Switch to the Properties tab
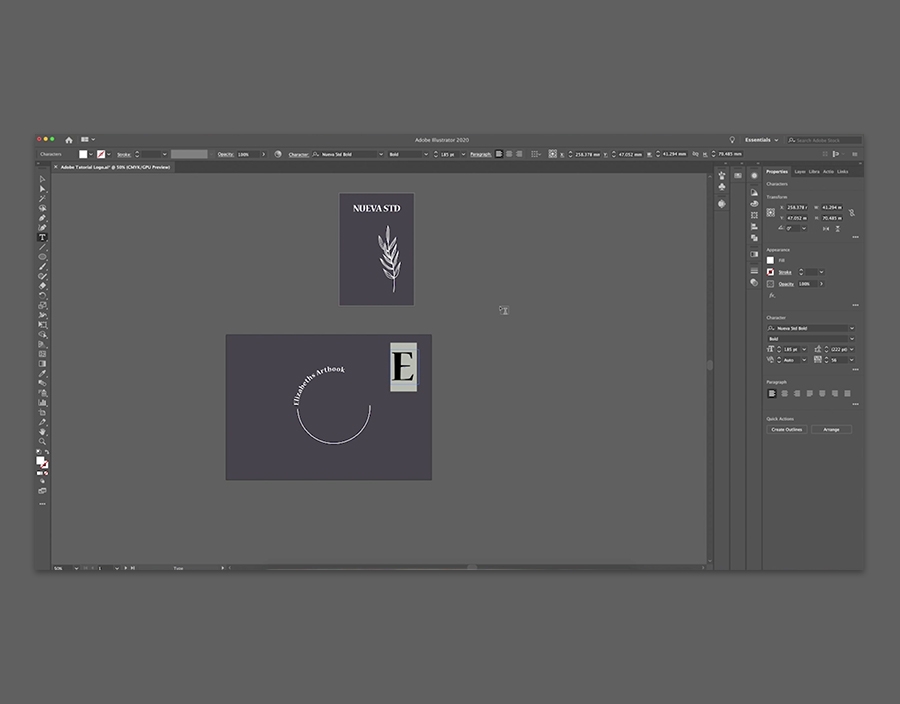Screen dimensions: 900x704 pos(777,172)
